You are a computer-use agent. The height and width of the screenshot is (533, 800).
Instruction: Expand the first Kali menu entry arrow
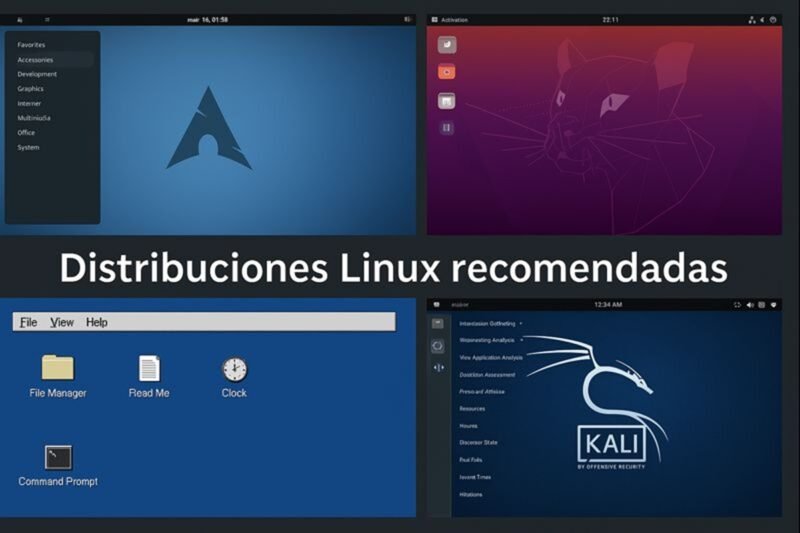tap(520, 323)
